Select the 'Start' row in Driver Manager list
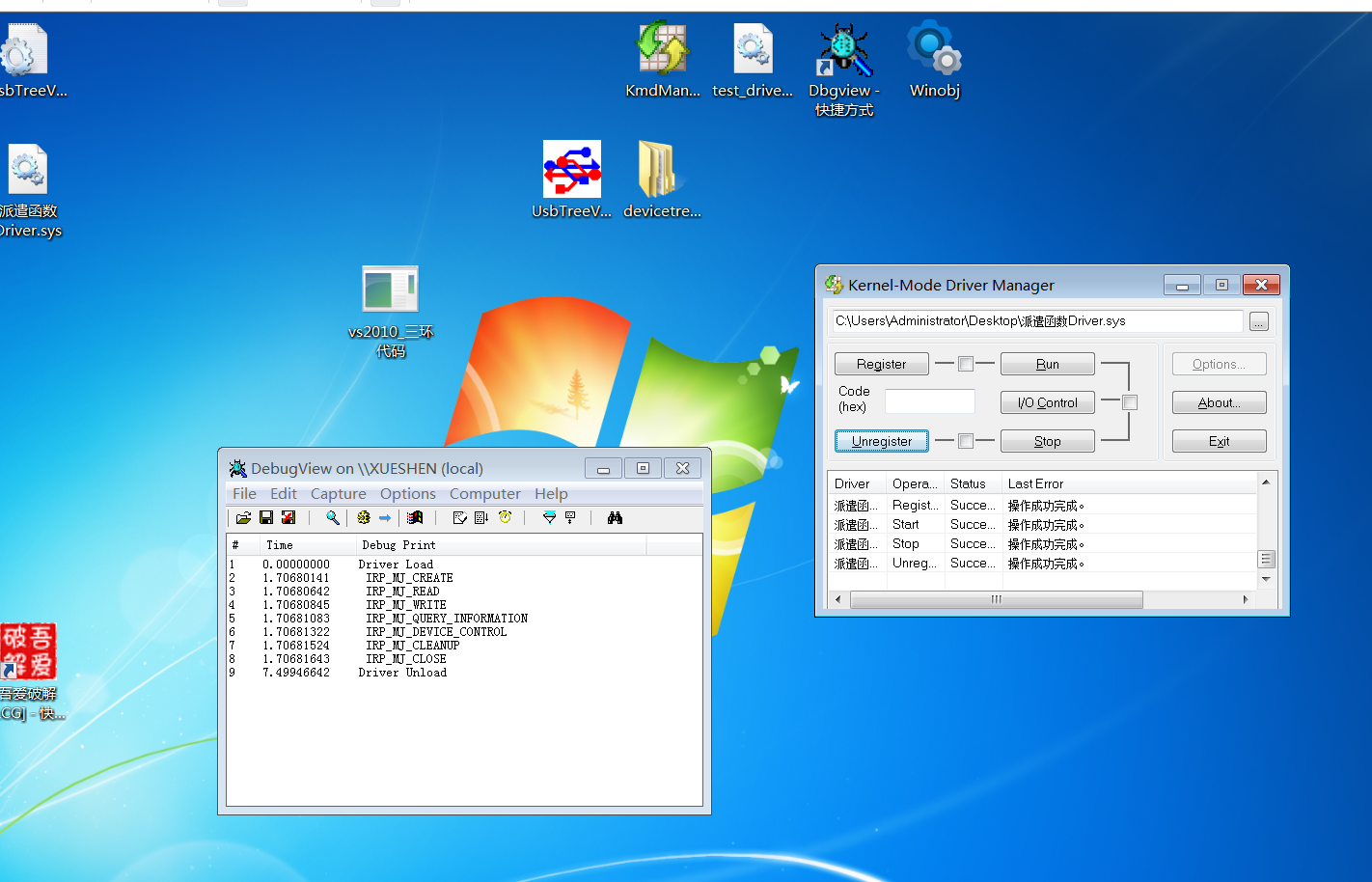The height and width of the screenshot is (882, 1372). click(1043, 524)
